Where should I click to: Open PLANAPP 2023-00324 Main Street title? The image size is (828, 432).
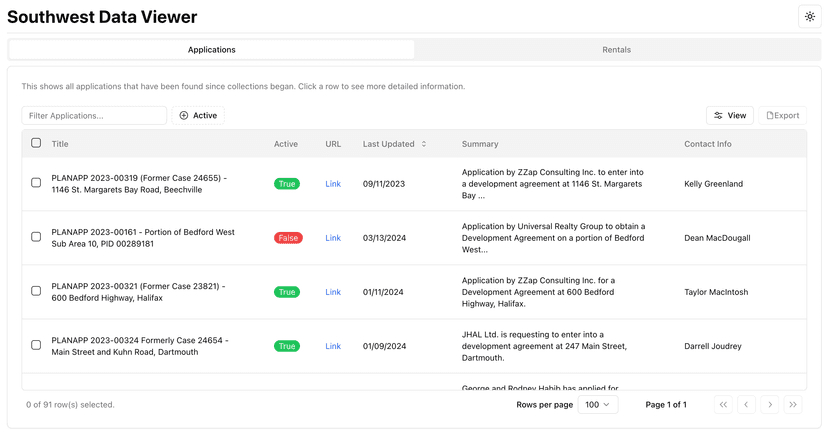coord(139,346)
